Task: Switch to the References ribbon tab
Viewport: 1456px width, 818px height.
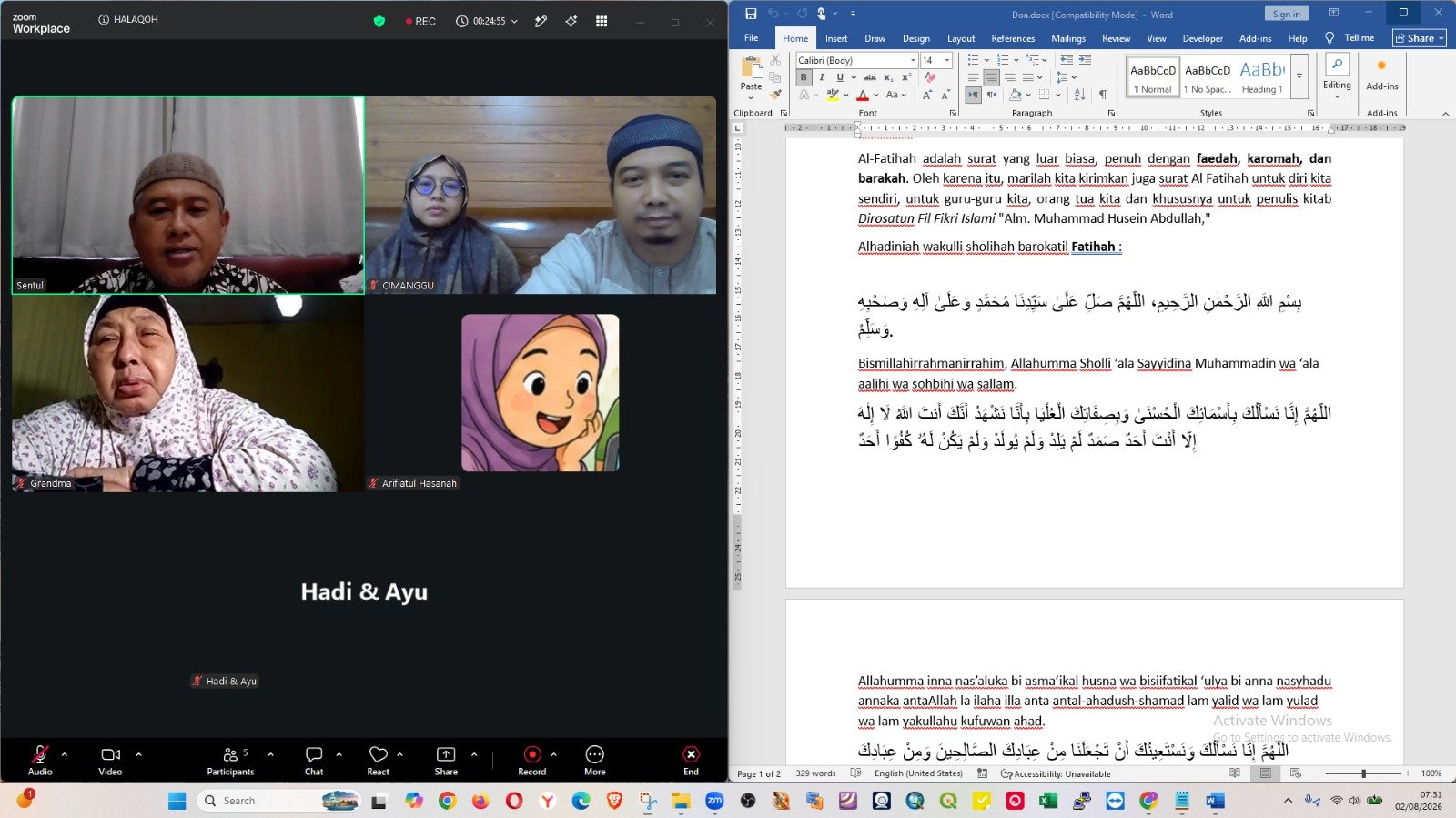Action: coord(1013,38)
